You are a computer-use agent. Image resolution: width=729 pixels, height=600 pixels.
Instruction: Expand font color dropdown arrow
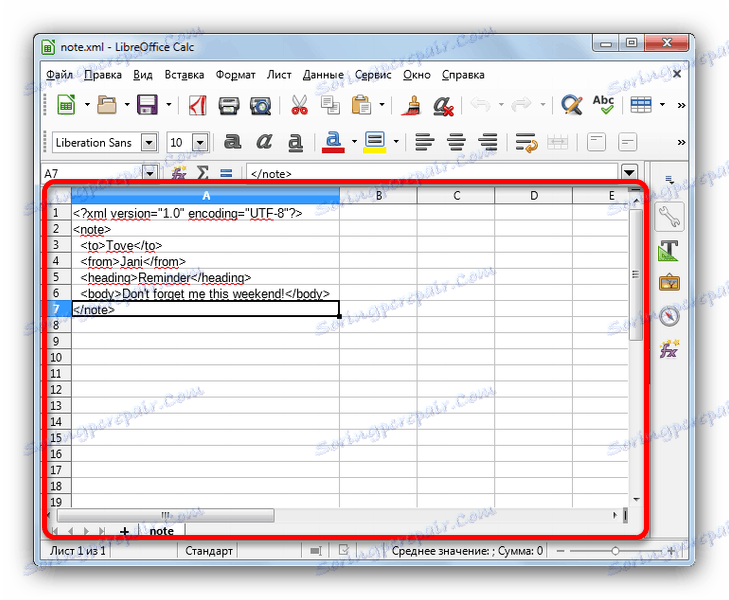tap(354, 141)
